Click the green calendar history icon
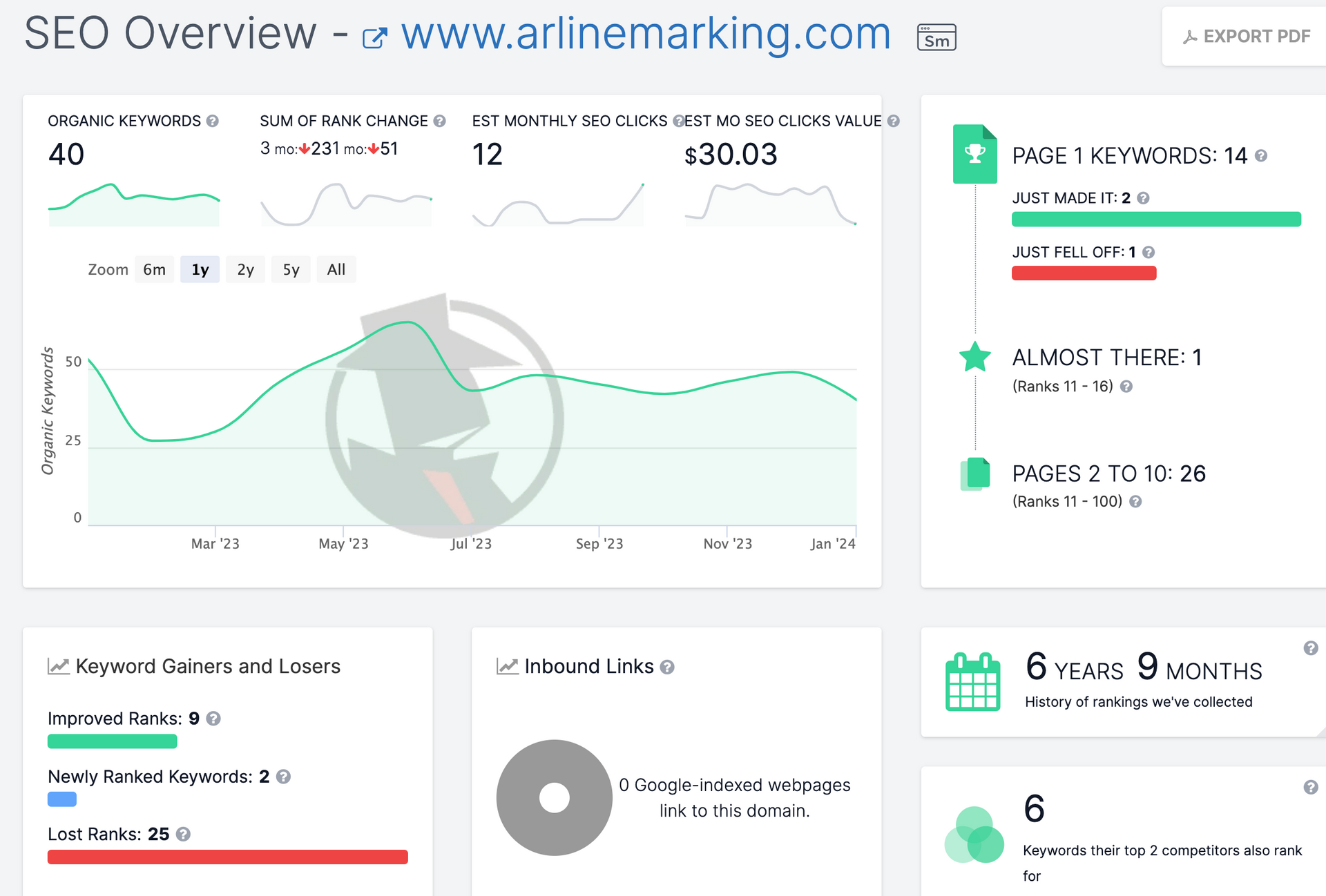The width and height of the screenshot is (1326, 896). pos(972,681)
